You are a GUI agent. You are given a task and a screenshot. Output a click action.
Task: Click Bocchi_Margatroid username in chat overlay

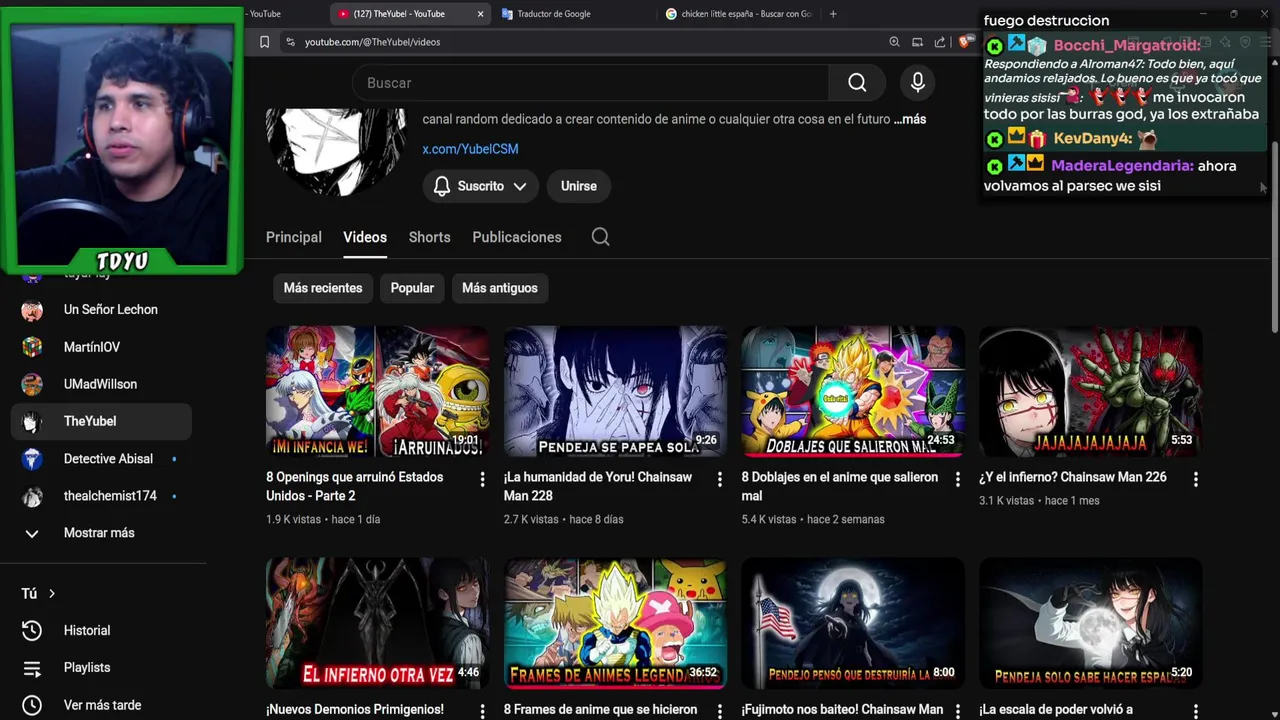click(x=1127, y=46)
